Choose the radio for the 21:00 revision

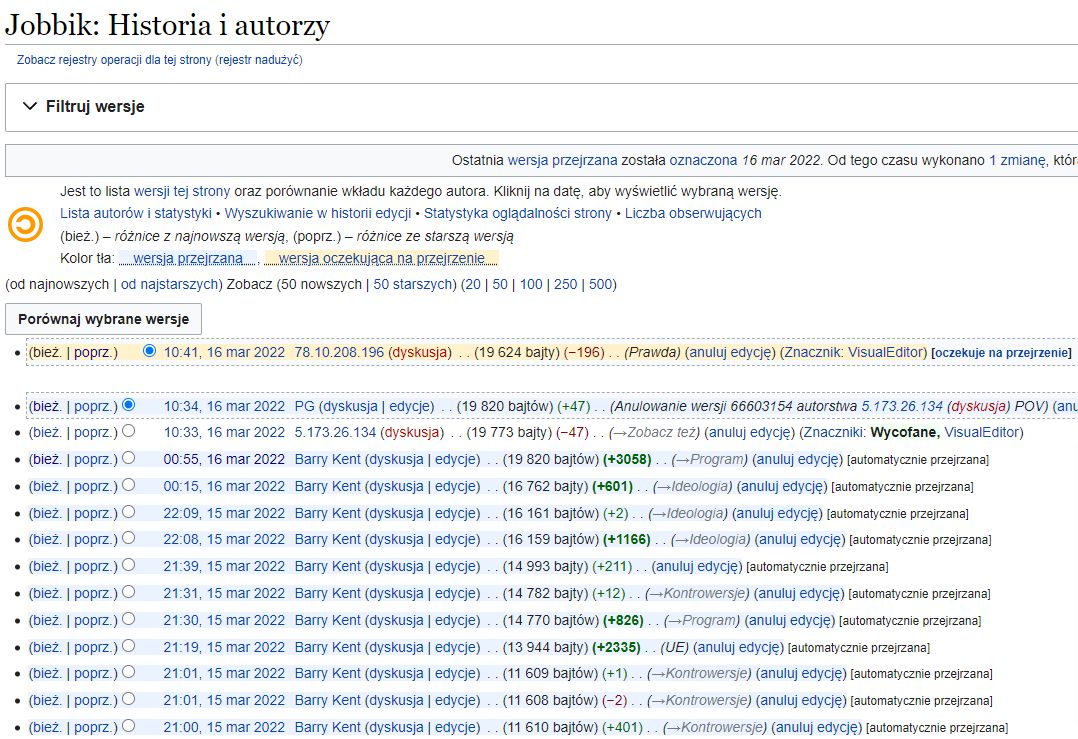[x=129, y=725]
